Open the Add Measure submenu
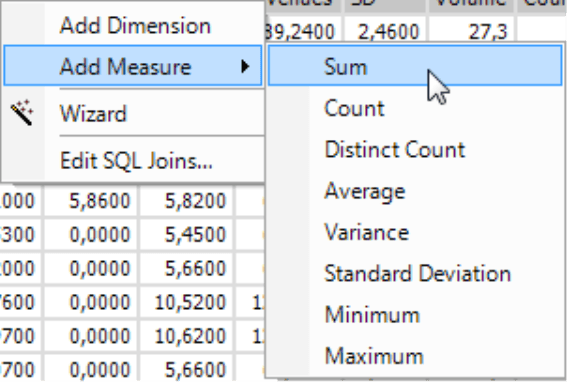This screenshot has height=382, width=567. click(x=133, y=66)
